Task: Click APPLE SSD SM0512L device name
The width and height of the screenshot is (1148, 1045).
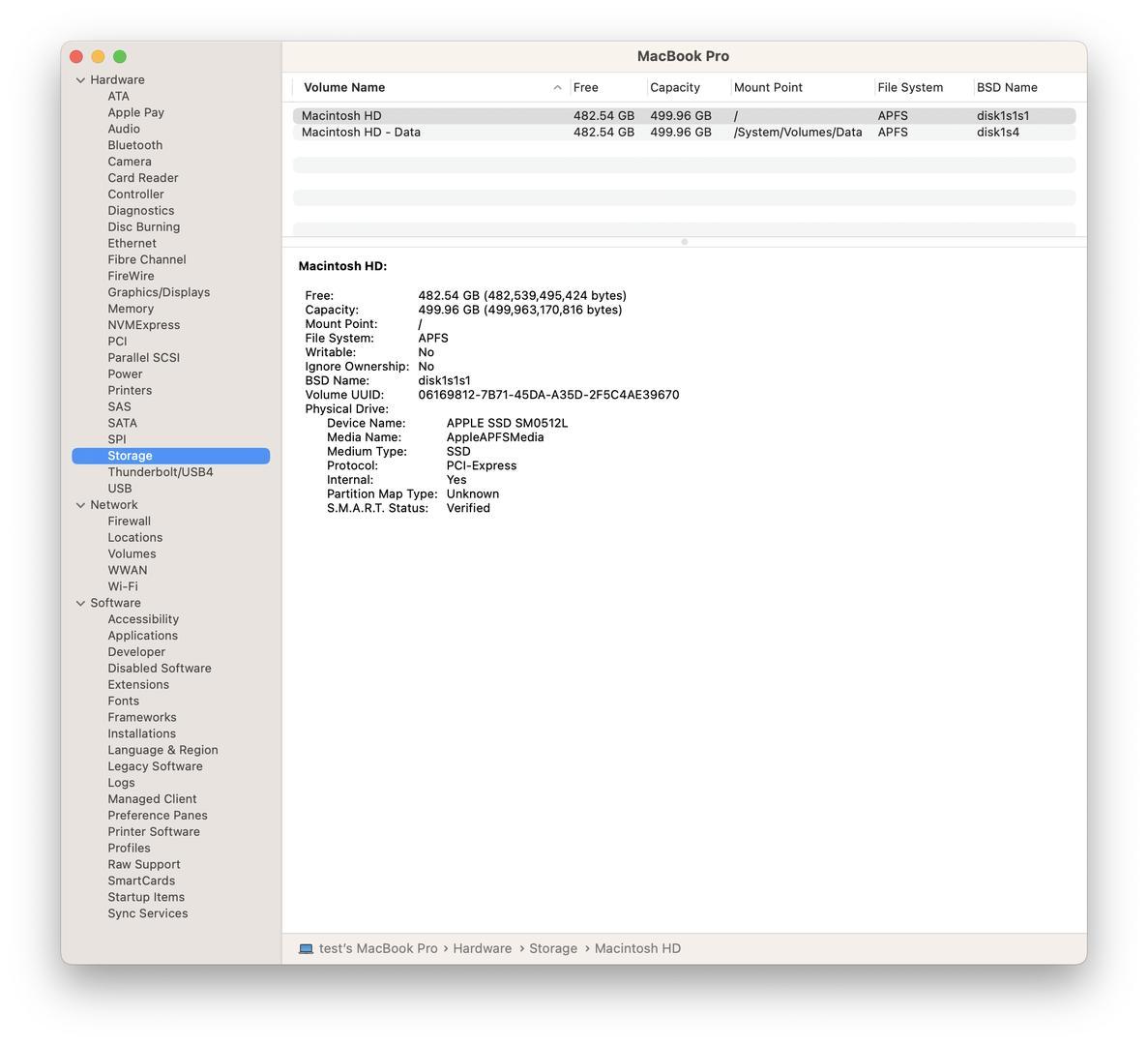Action: pos(507,423)
